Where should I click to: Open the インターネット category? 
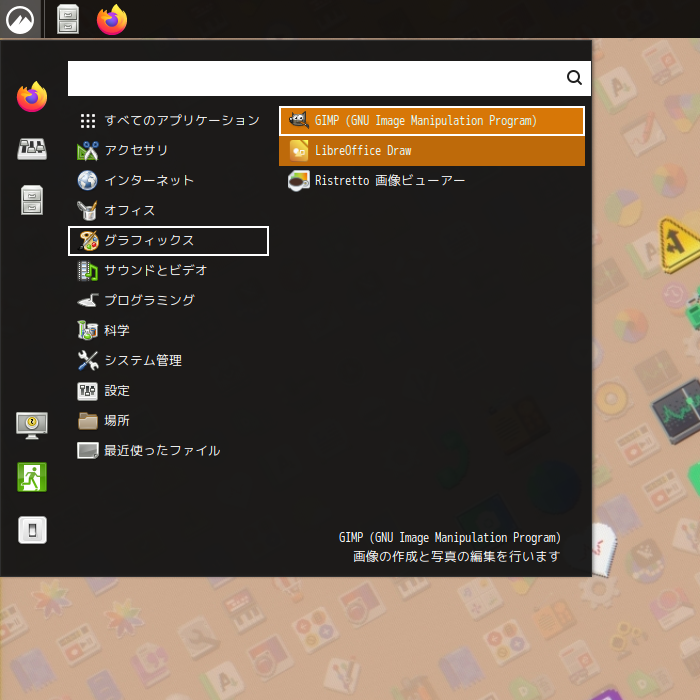[168, 180]
